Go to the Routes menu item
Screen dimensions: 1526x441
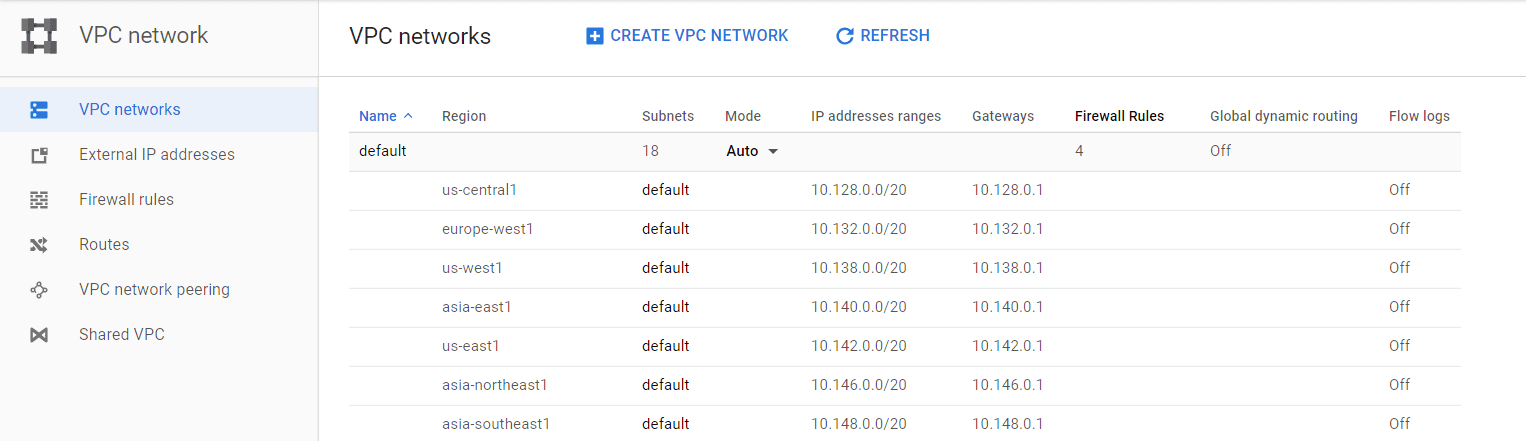point(104,245)
